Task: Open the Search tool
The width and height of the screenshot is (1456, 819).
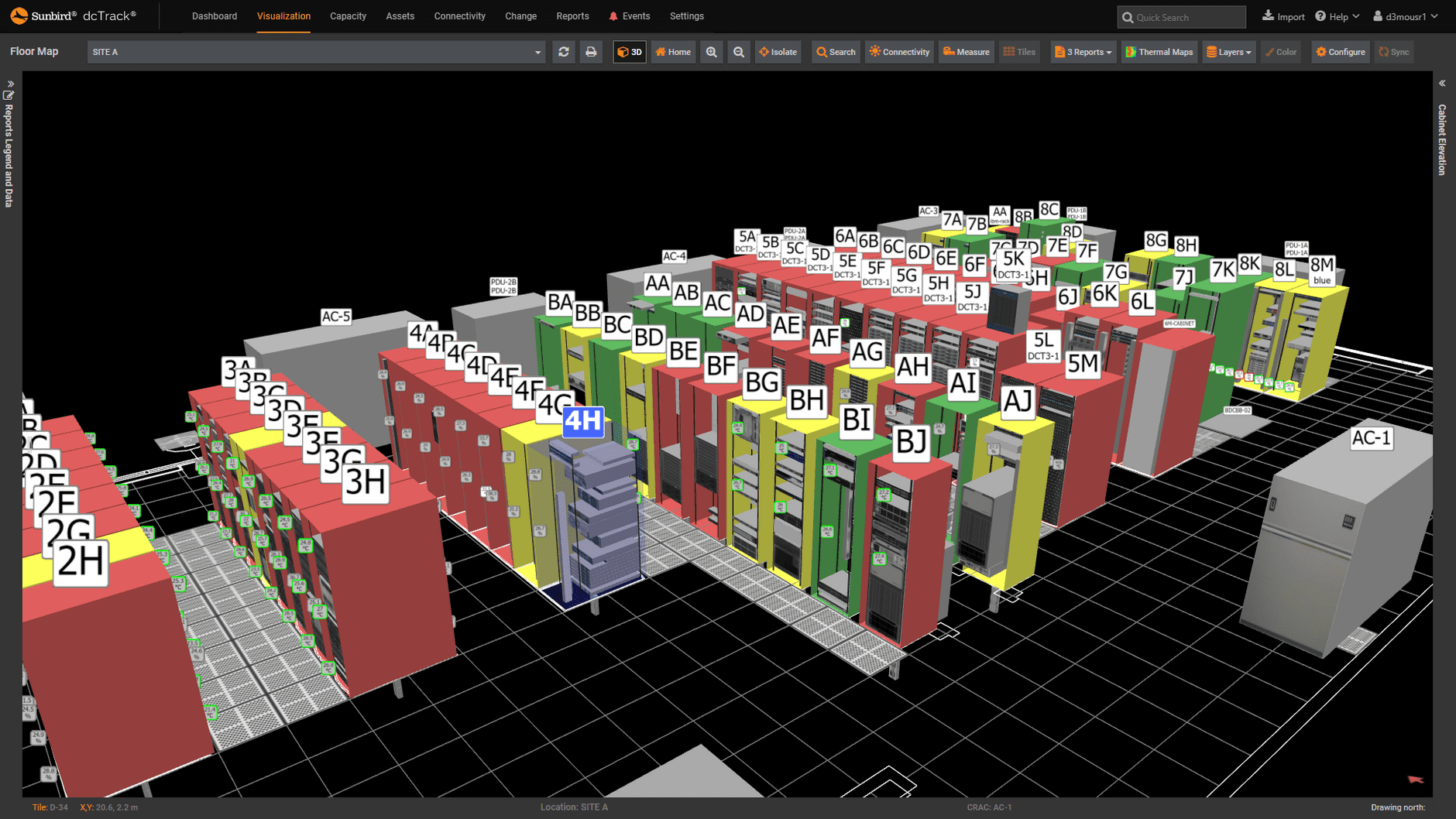Action: (835, 52)
